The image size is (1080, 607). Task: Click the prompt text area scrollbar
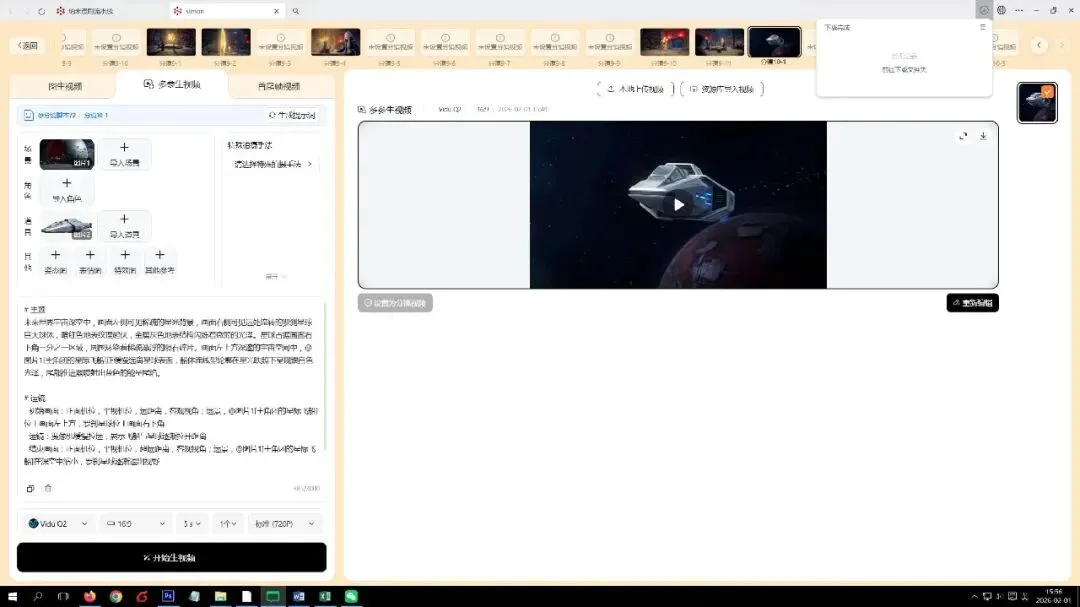pos(323,375)
